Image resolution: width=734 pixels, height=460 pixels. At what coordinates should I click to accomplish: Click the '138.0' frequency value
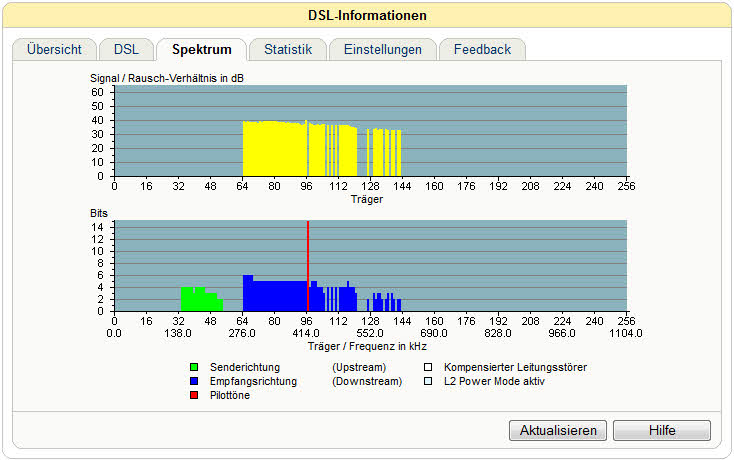click(178, 334)
